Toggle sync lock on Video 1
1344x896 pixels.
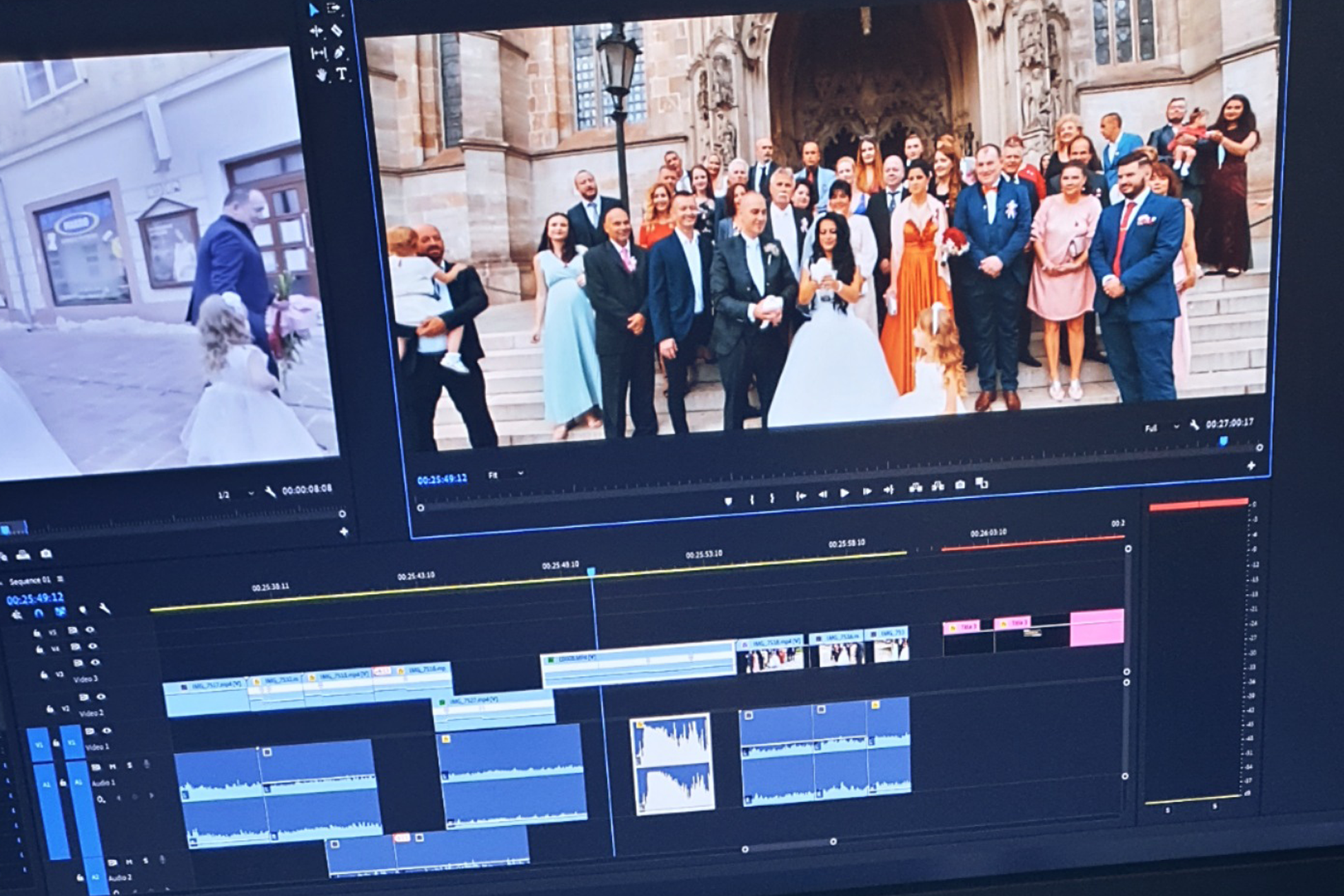(90, 731)
